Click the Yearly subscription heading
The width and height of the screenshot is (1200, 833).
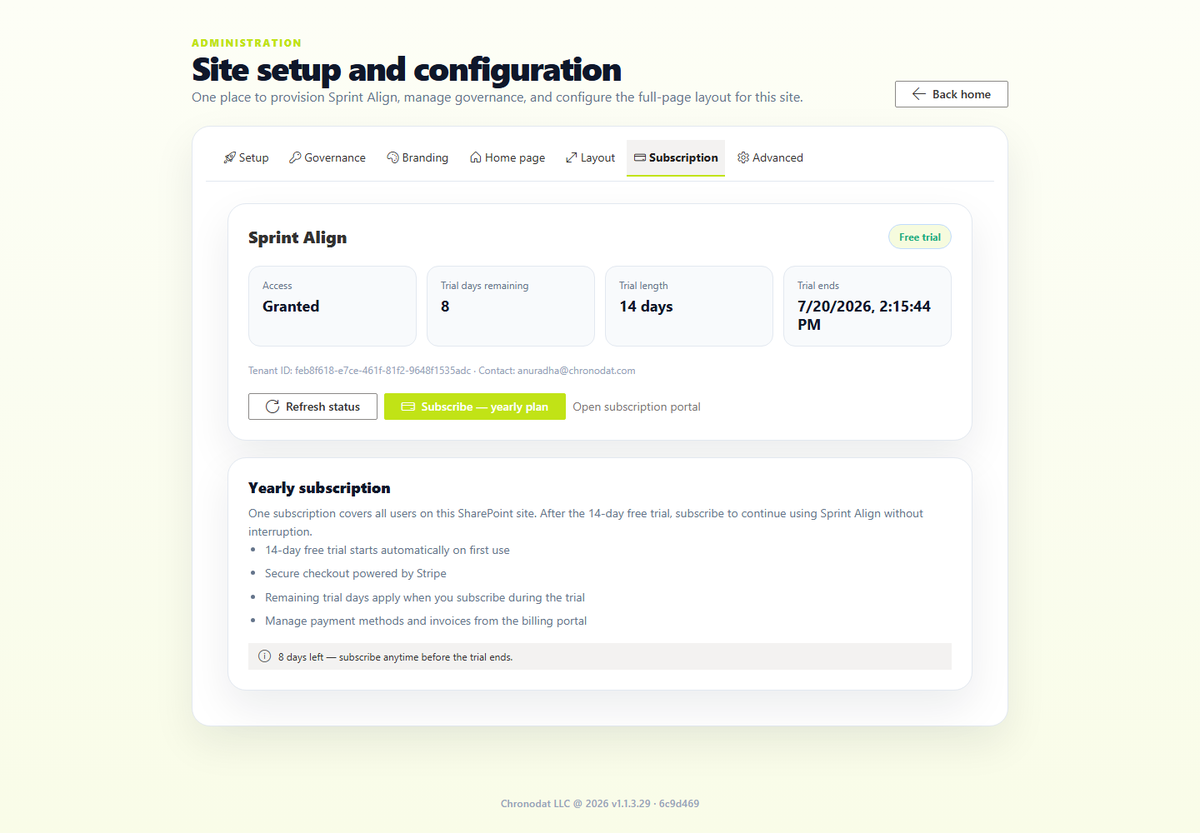coord(319,488)
